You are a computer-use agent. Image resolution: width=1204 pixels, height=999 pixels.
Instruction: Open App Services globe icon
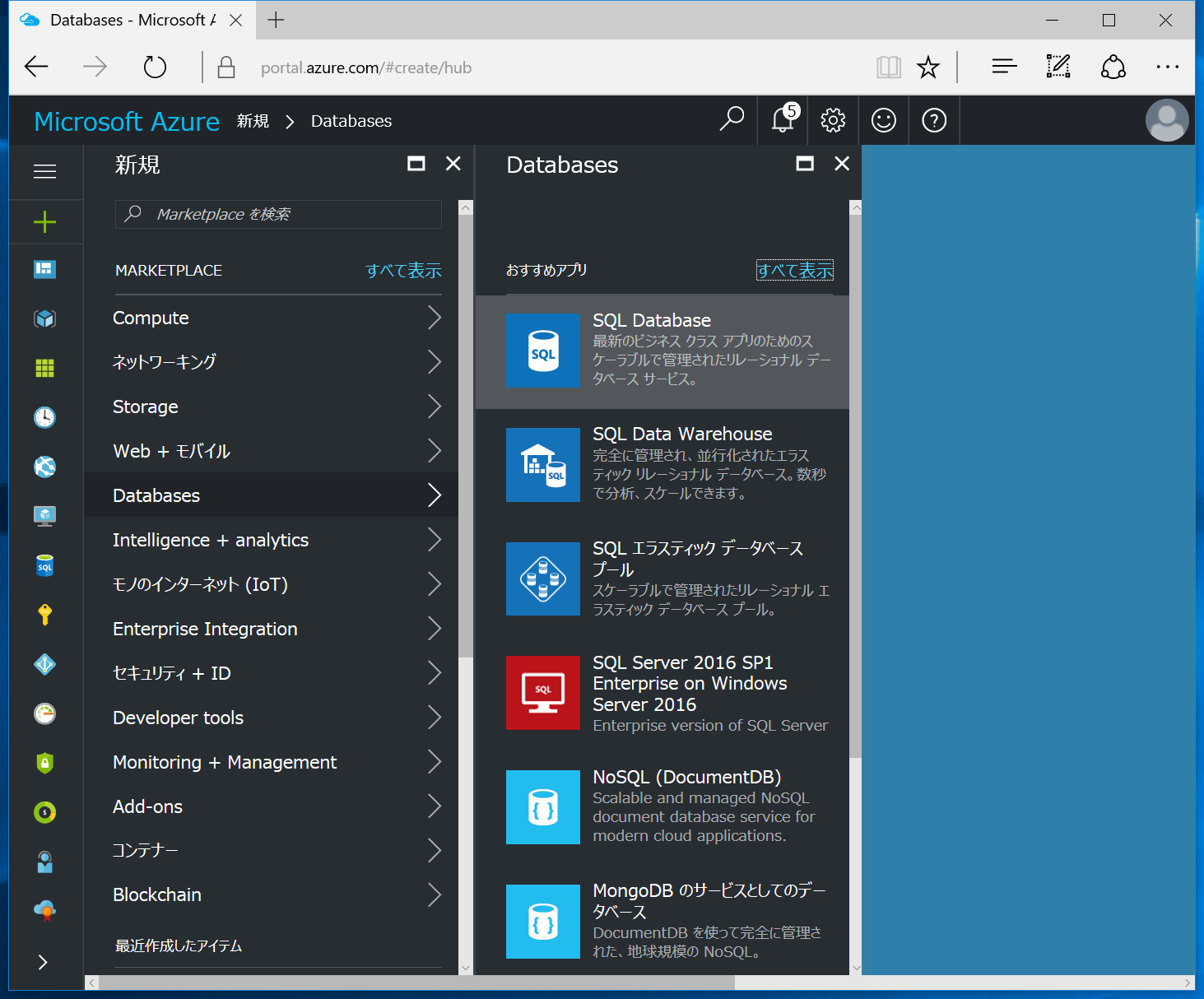point(44,467)
